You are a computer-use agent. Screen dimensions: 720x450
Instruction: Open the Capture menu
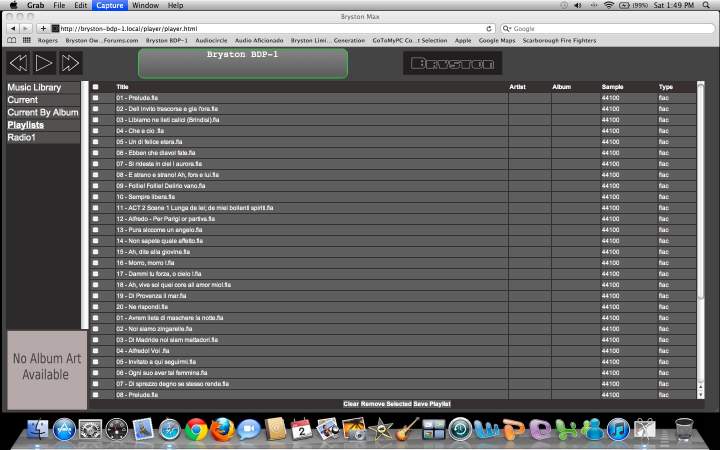click(110, 5)
